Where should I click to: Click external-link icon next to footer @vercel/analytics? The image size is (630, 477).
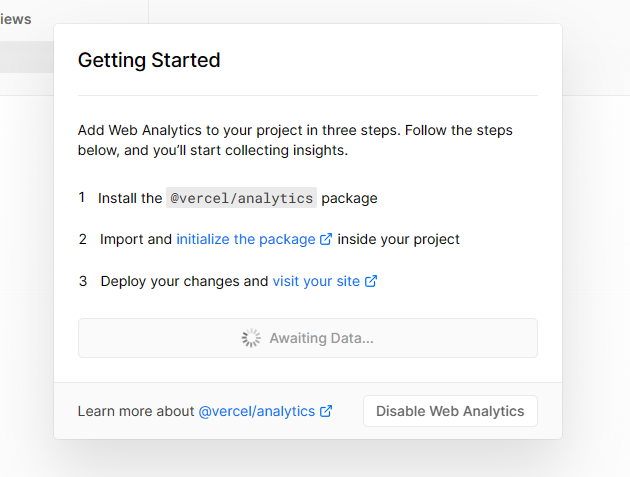(326, 411)
